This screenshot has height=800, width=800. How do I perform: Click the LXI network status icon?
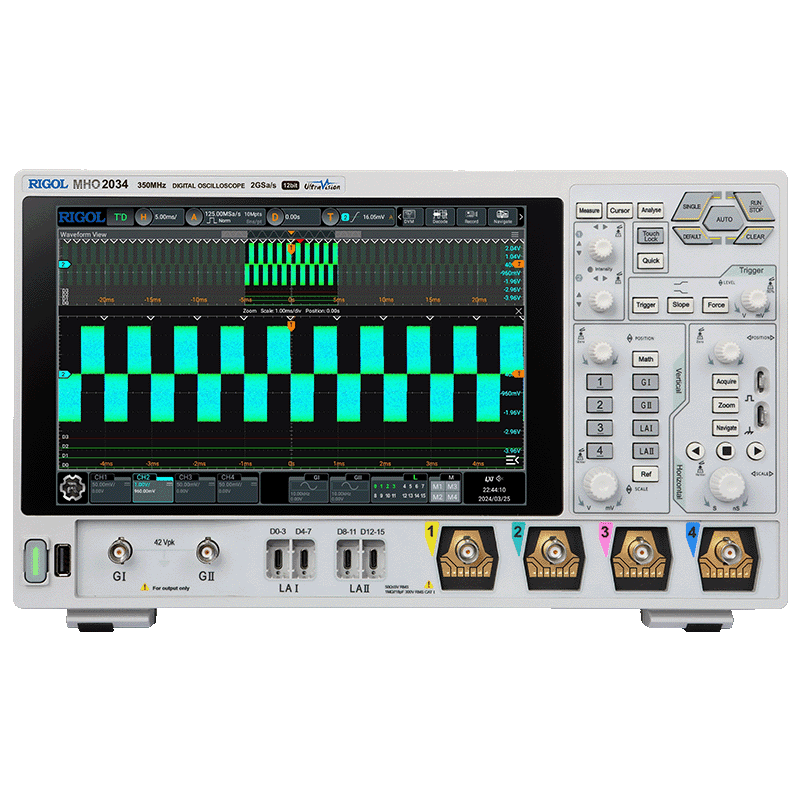pyautogui.click(x=489, y=478)
